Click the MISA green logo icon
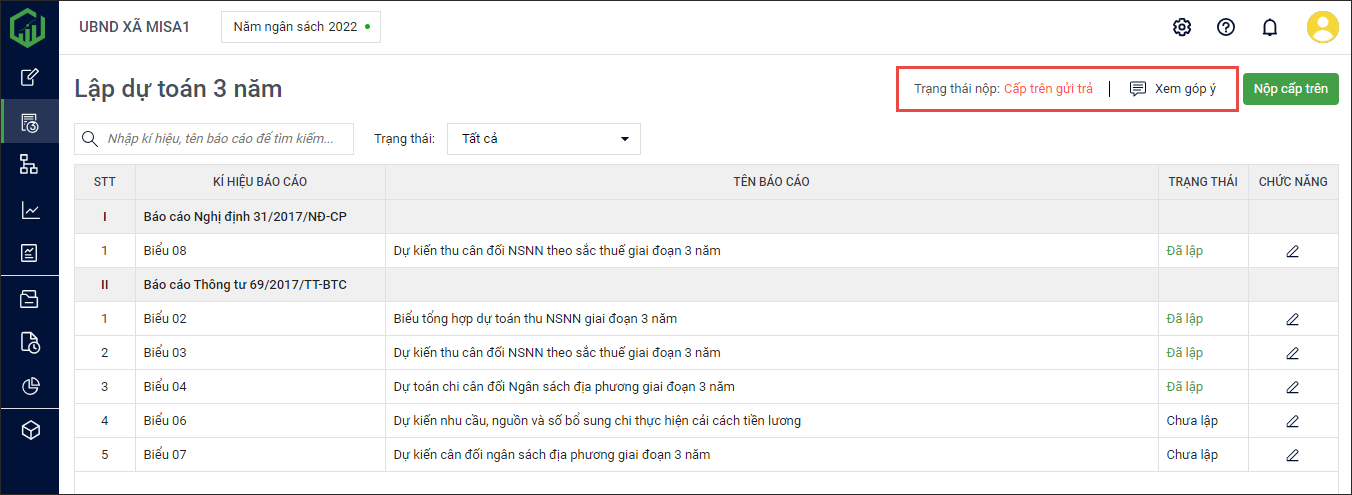1352x495 pixels. click(29, 27)
